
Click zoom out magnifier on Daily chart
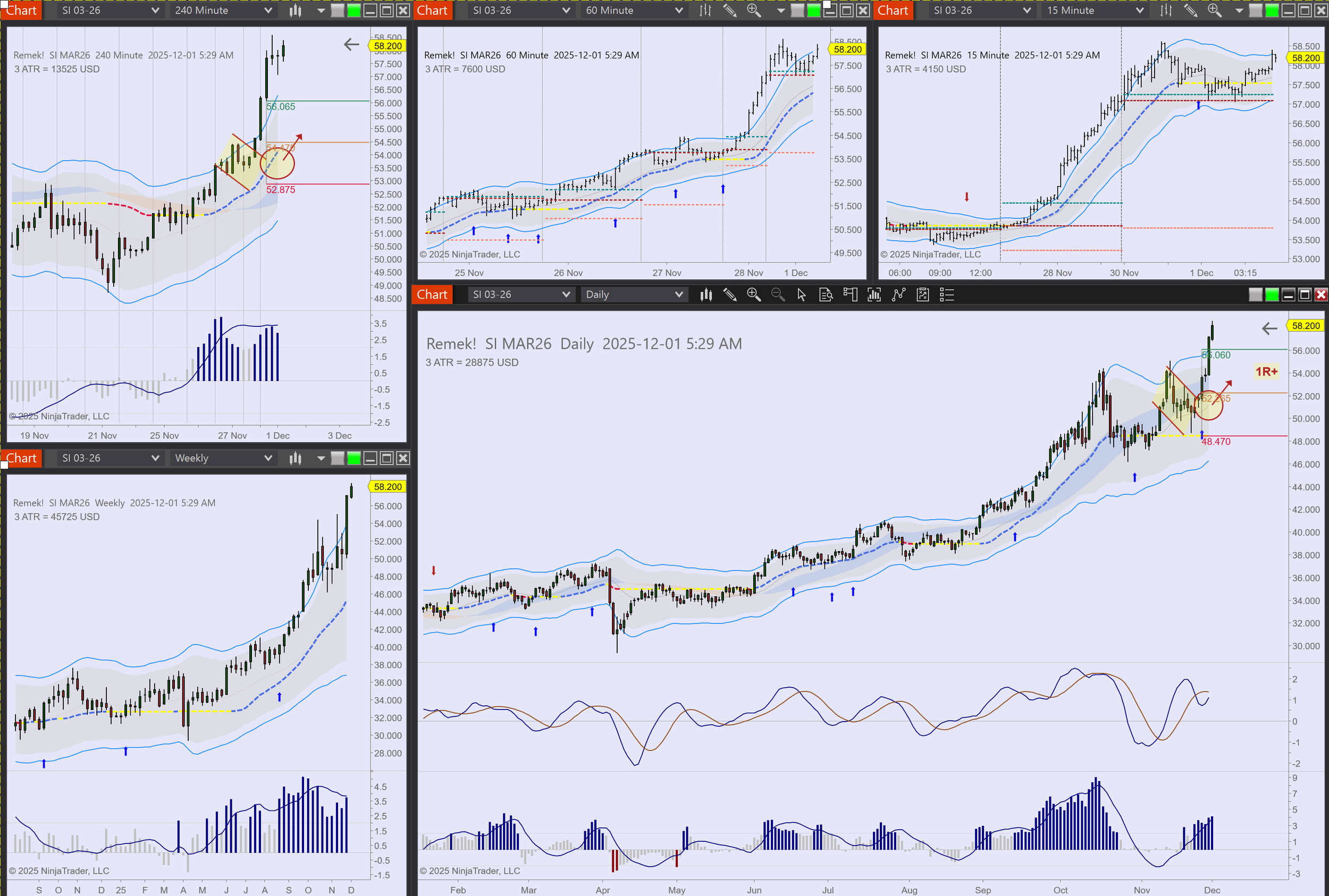tap(777, 295)
